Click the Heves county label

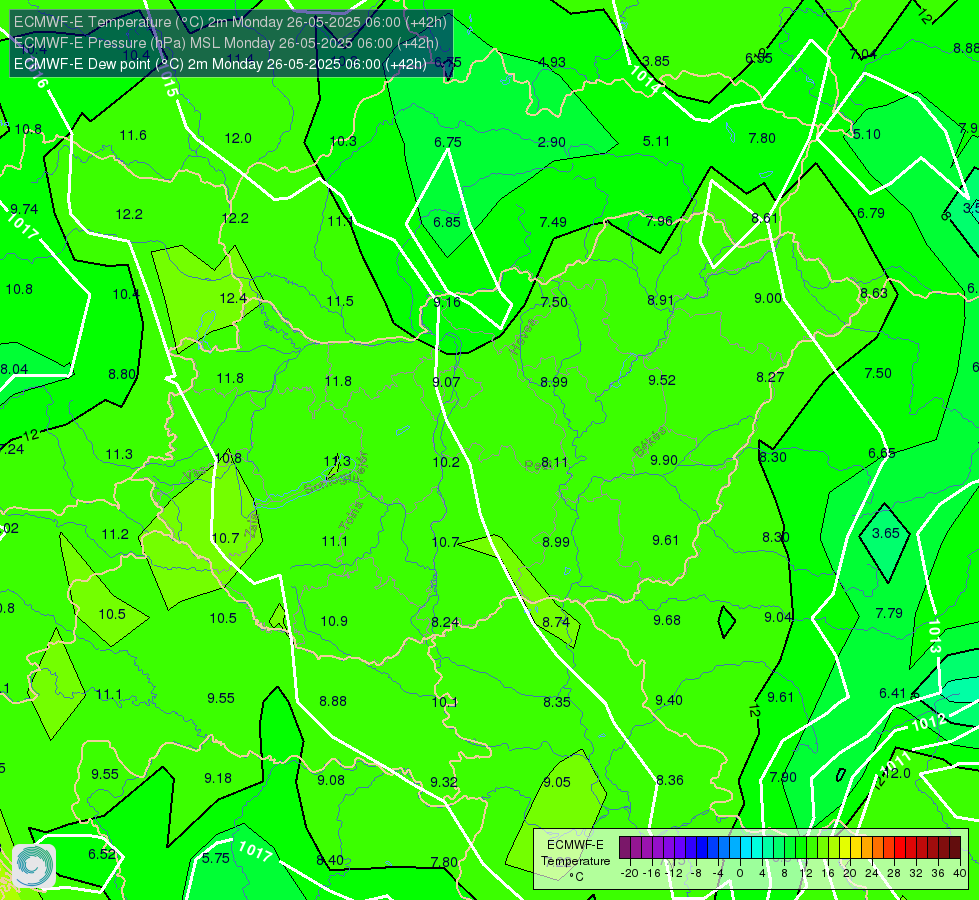pos(523,336)
